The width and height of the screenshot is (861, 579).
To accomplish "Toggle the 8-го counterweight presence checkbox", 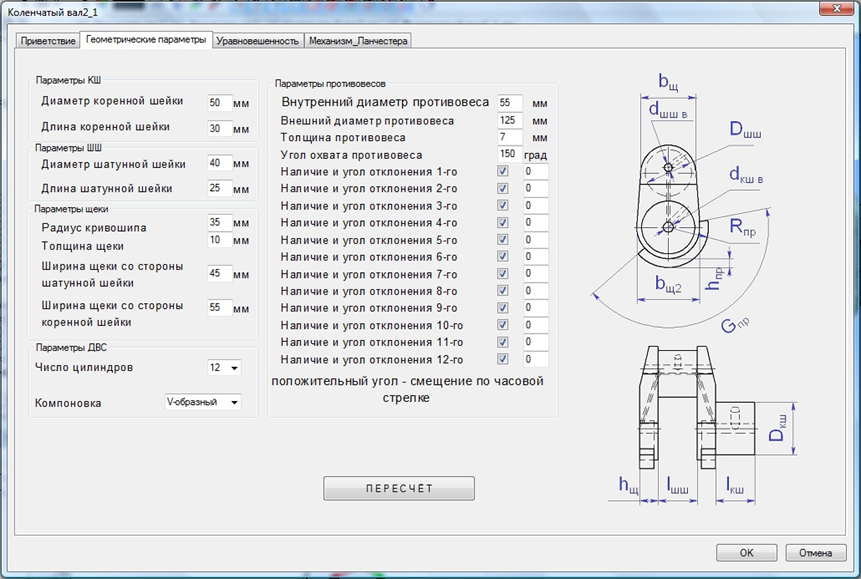I will point(502,291).
